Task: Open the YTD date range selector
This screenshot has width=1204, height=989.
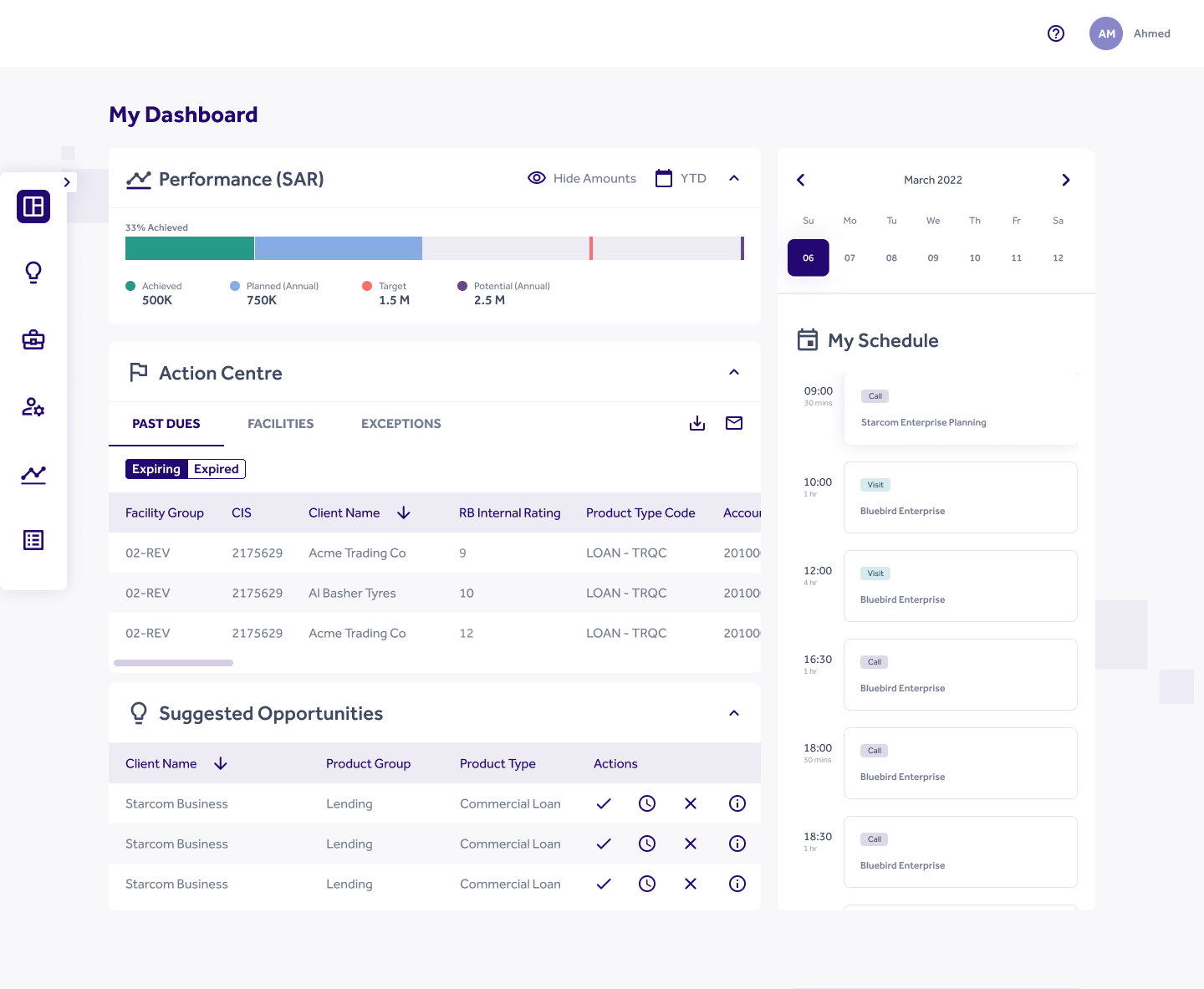Action: 681,178
